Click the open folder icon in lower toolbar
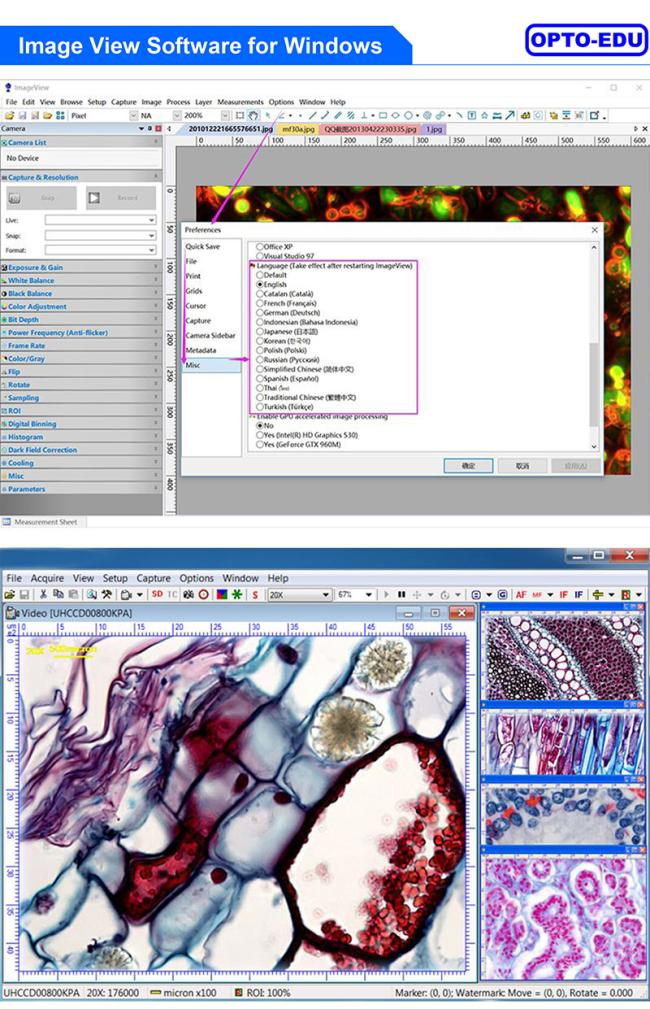650x1009 pixels. [10, 595]
